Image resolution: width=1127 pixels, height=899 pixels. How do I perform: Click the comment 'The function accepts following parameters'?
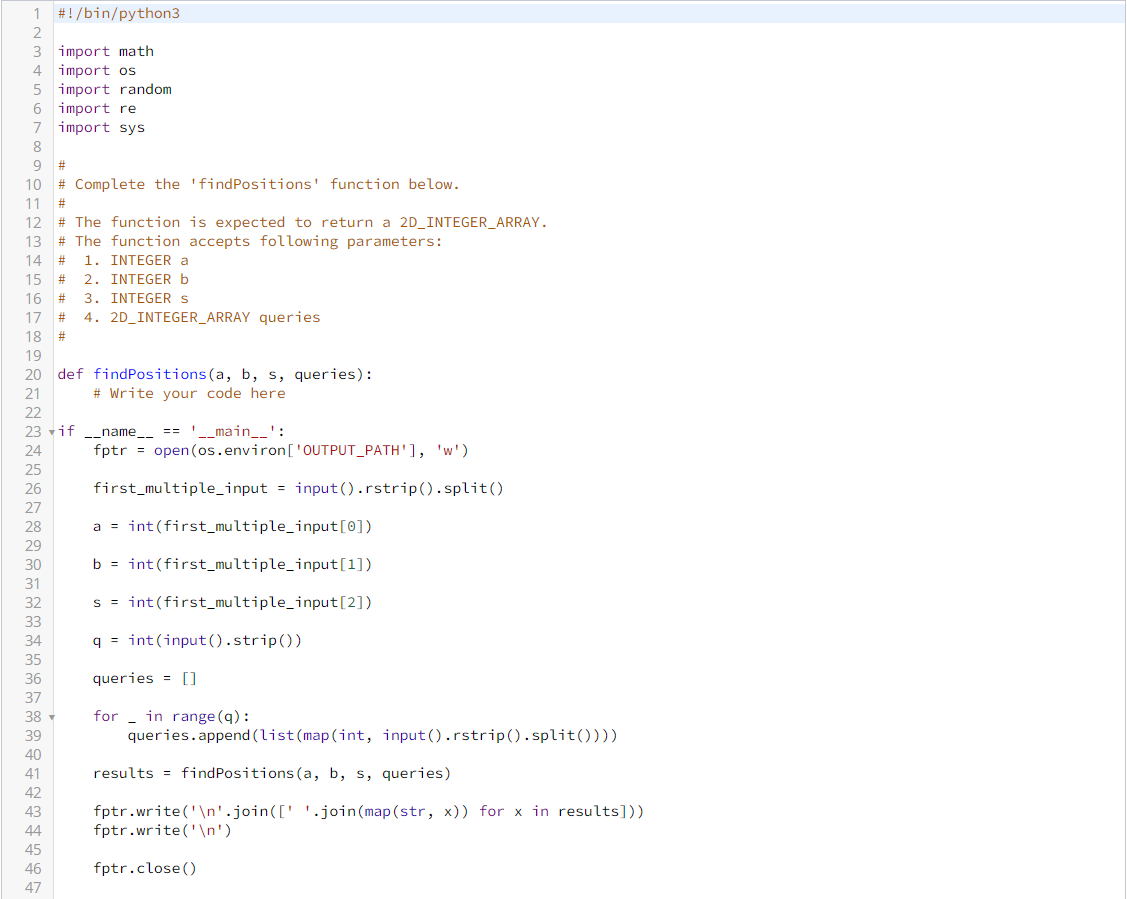click(x=250, y=241)
